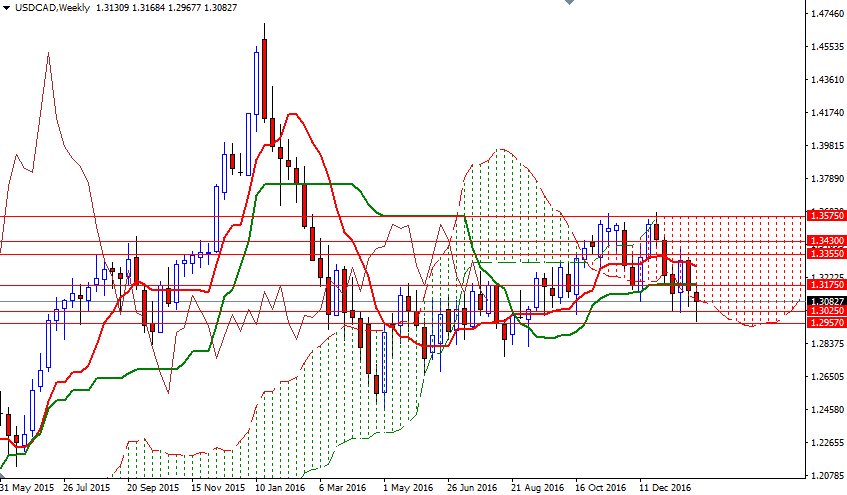Click the 1.39815 value on price scale

828,145
